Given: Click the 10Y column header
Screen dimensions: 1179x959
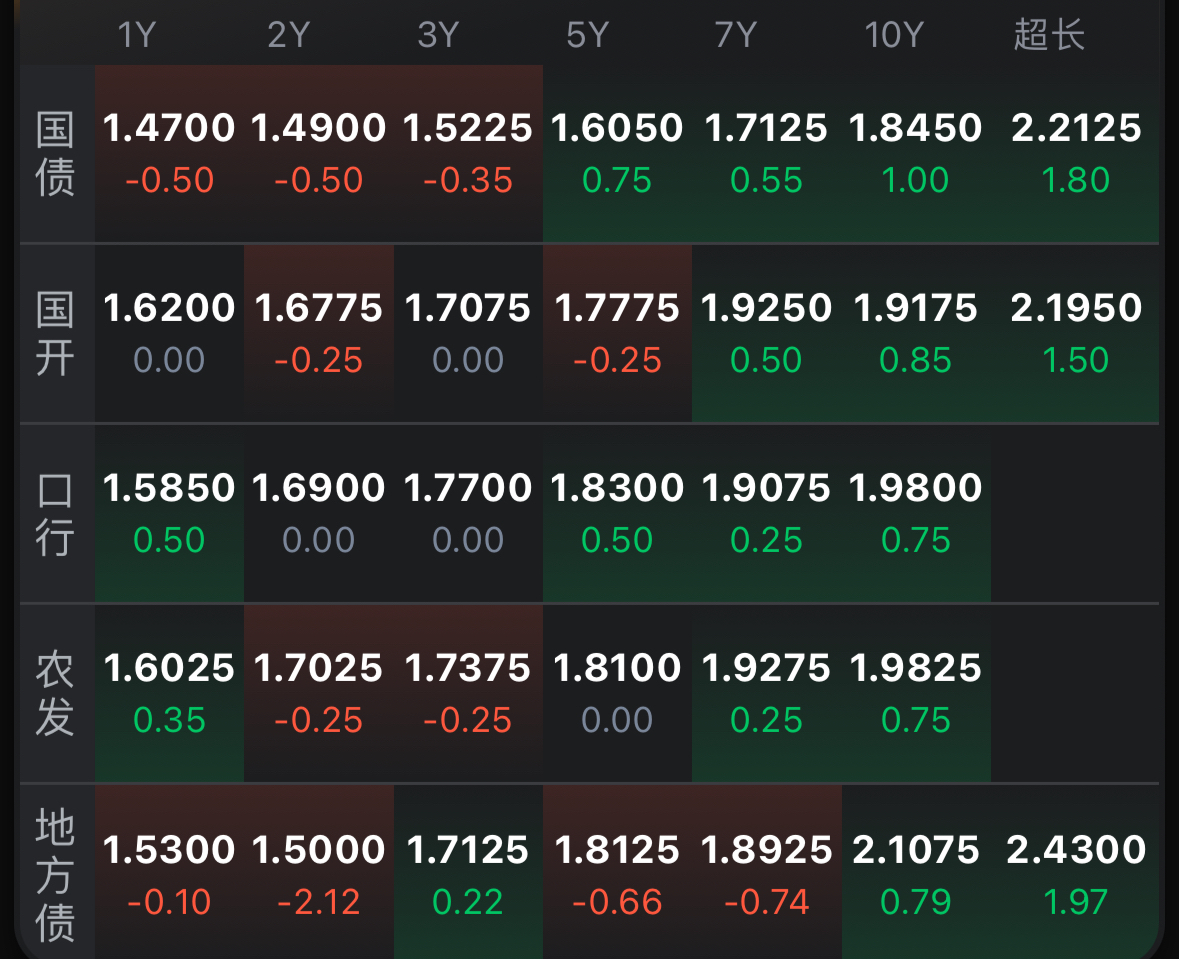Looking at the screenshot, I should [x=893, y=35].
